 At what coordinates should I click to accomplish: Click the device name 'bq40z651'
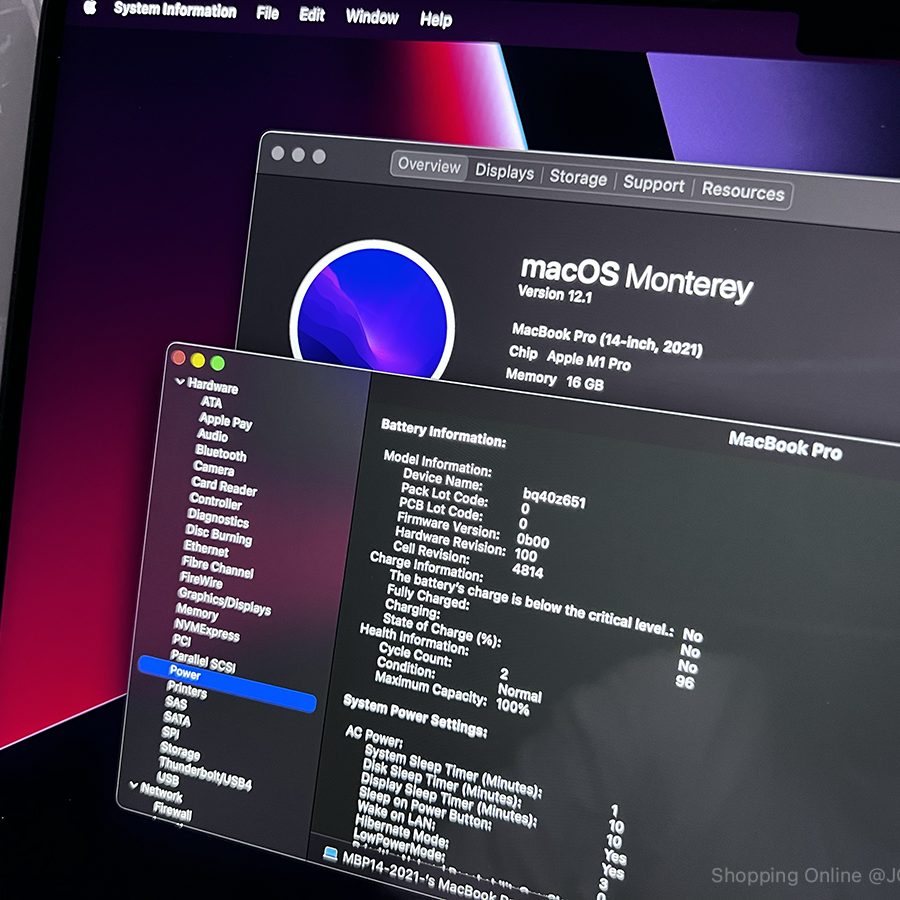[x=554, y=498]
